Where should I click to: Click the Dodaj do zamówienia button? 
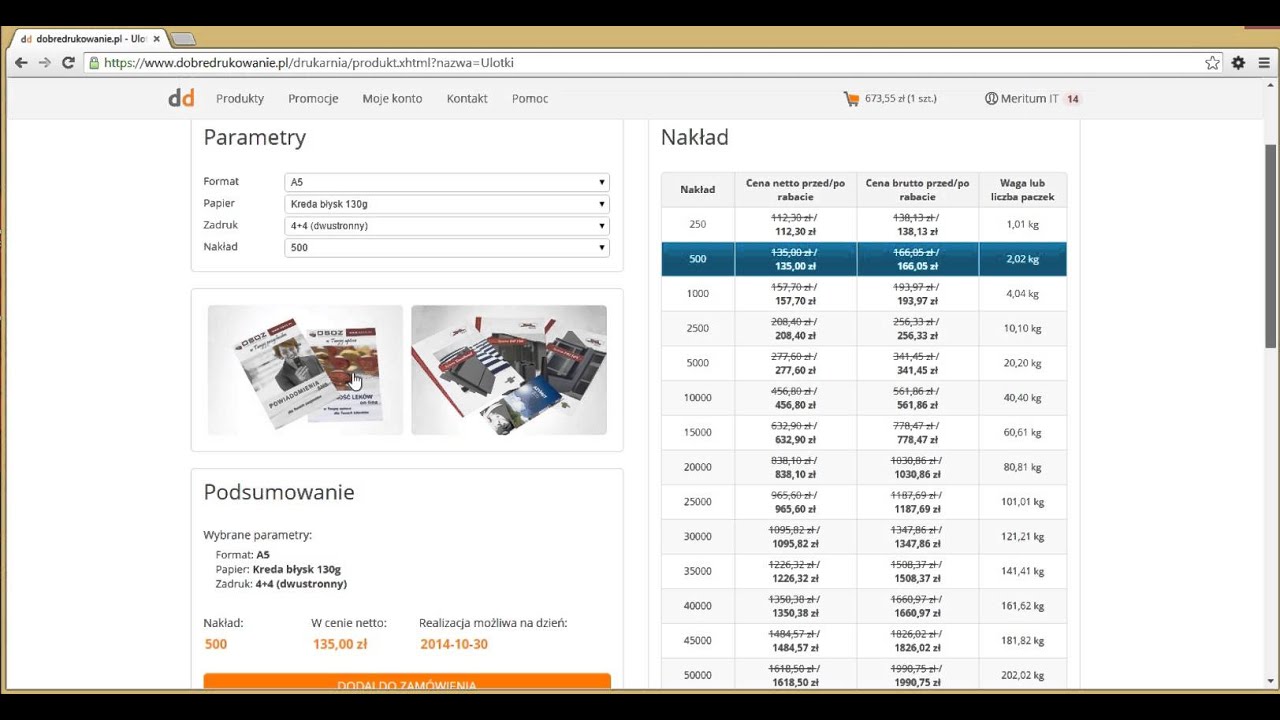click(x=407, y=681)
